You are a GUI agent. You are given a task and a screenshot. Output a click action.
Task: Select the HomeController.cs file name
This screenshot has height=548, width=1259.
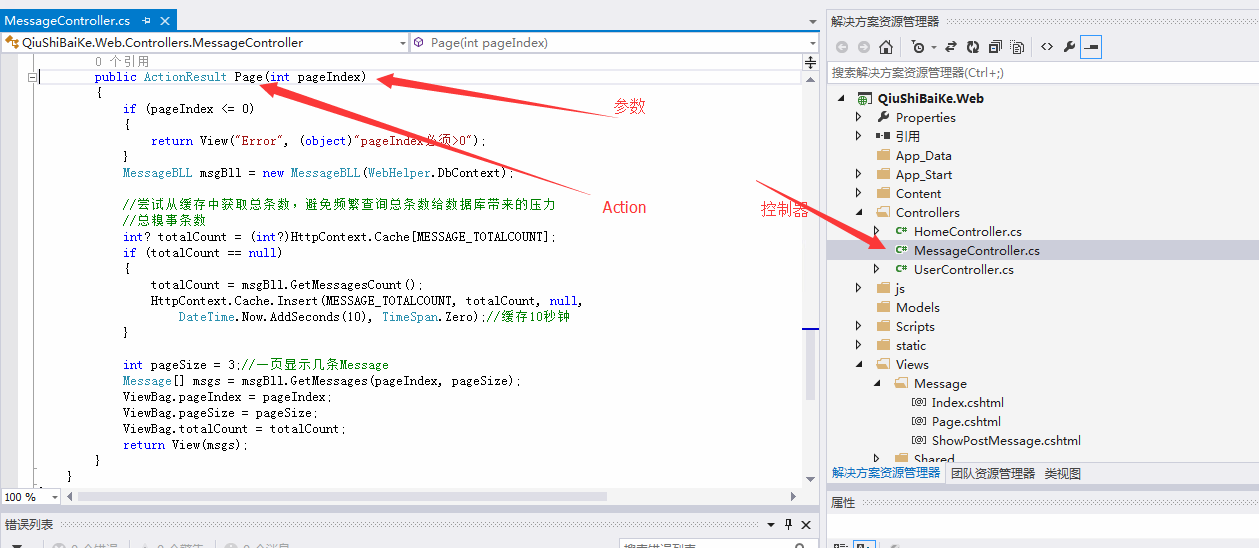point(968,231)
